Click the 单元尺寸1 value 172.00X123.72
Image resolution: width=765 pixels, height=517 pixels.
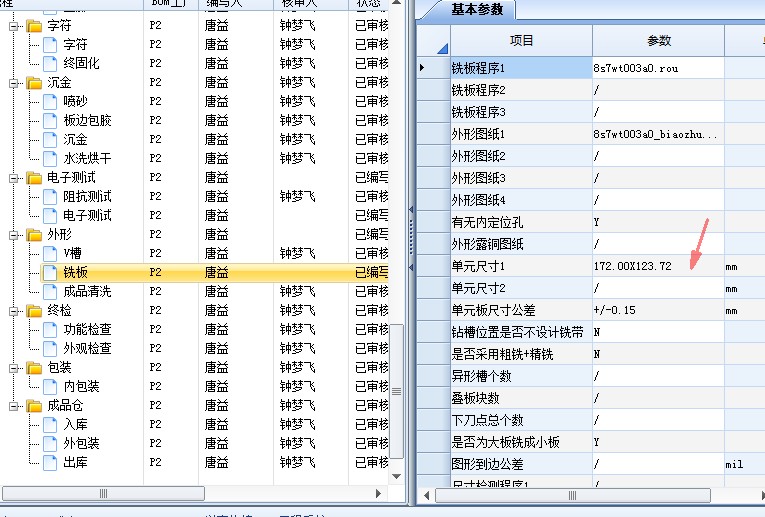(632, 266)
